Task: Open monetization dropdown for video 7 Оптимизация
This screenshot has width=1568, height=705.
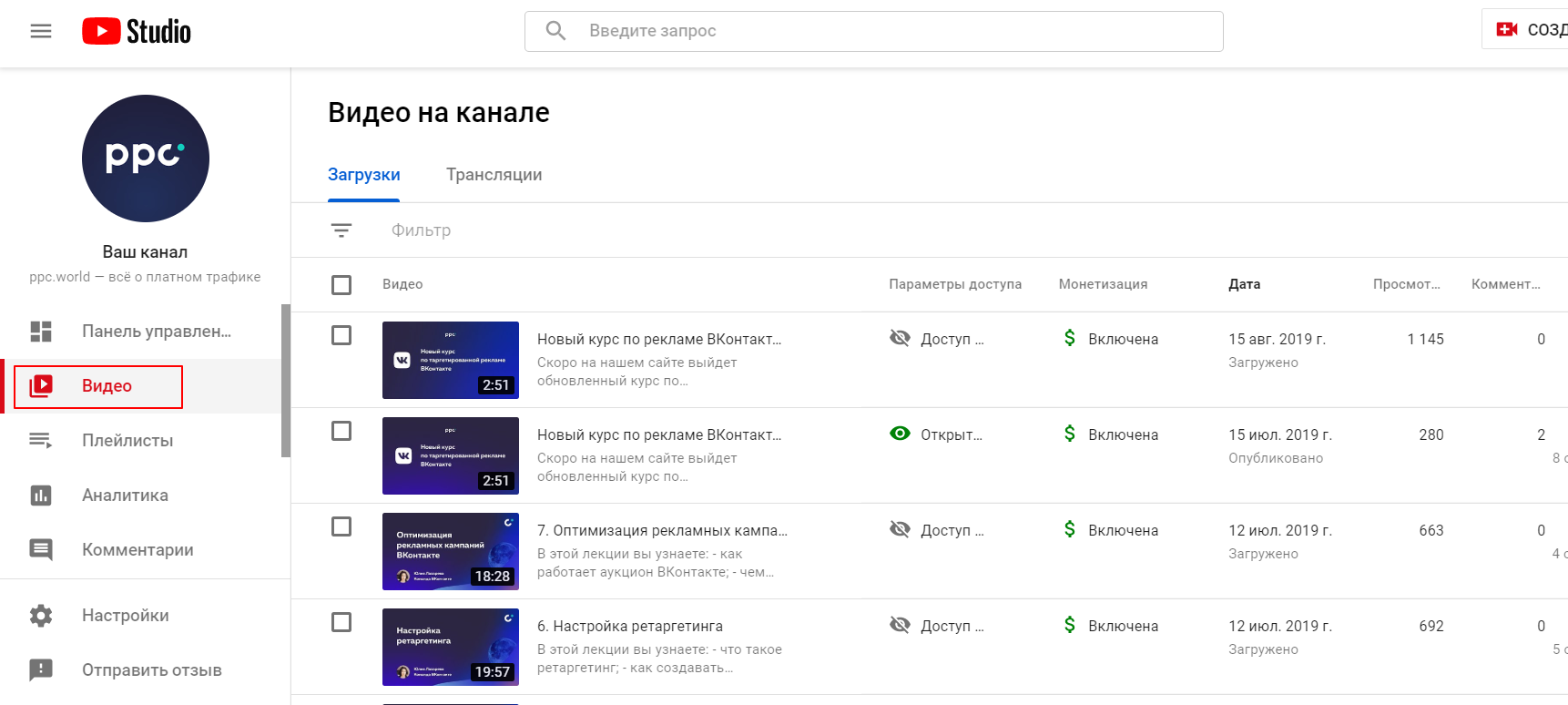Action: pyautogui.click(x=1111, y=530)
